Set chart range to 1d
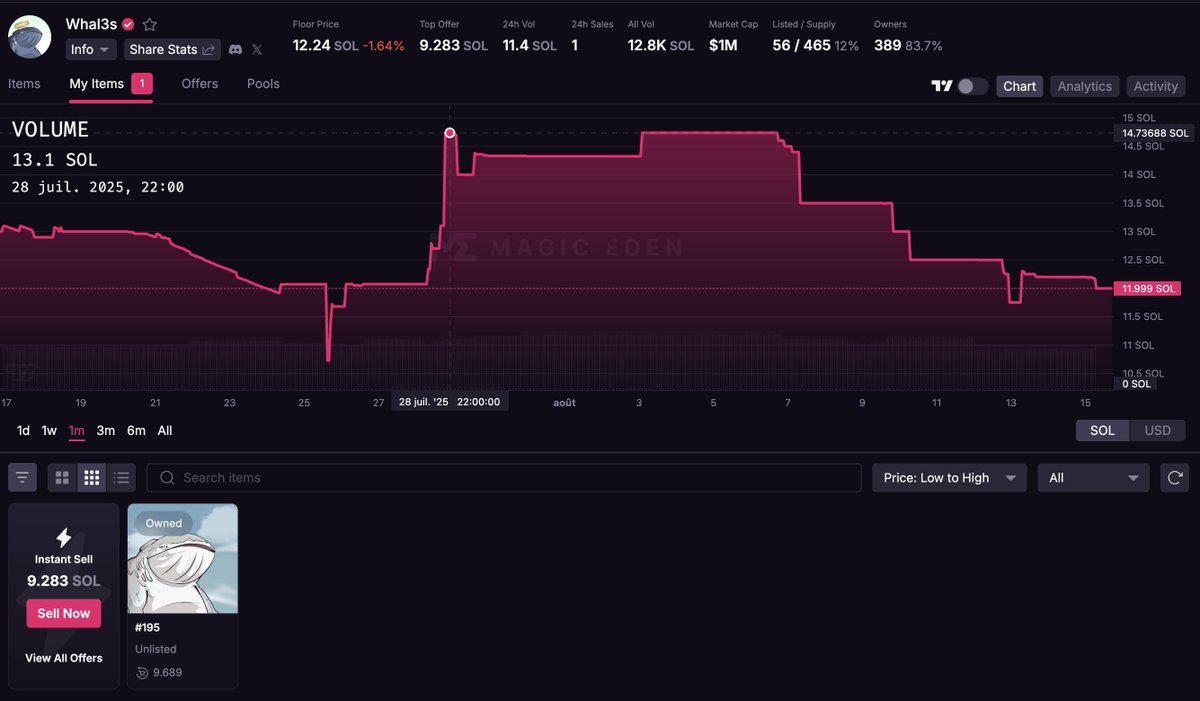The image size is (1200, 701). pos(23,431)
